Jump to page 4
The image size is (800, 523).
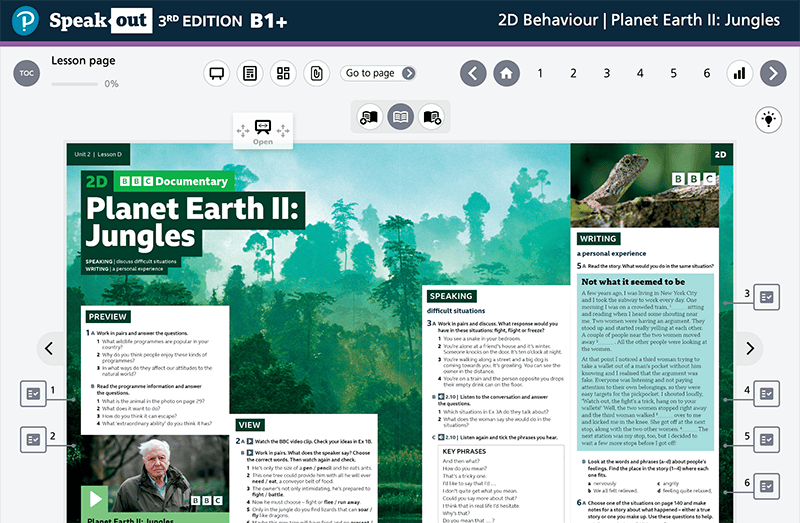640,73
